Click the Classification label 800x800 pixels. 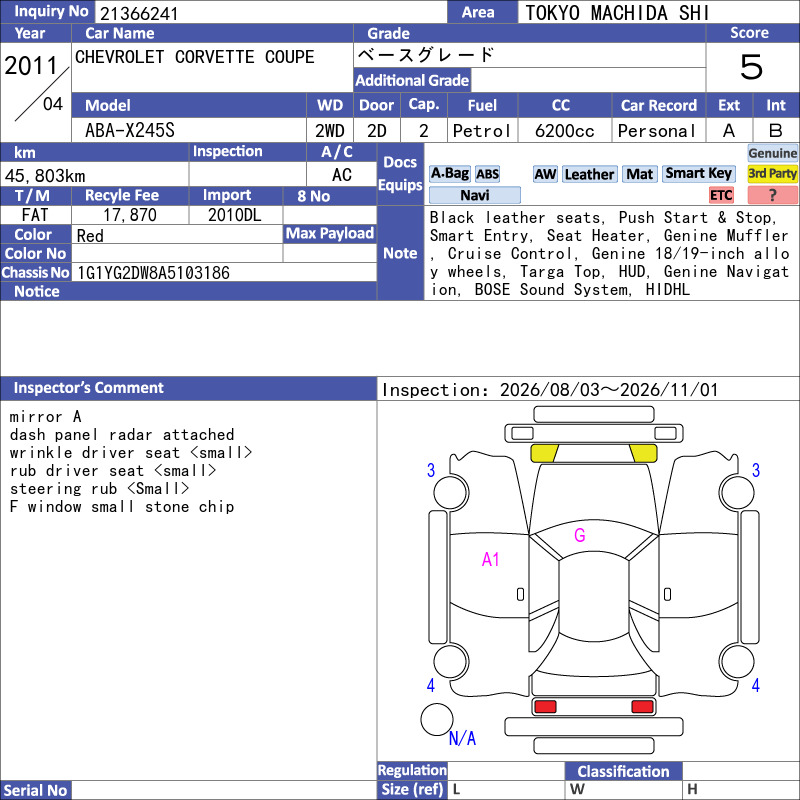click(623, 771)
